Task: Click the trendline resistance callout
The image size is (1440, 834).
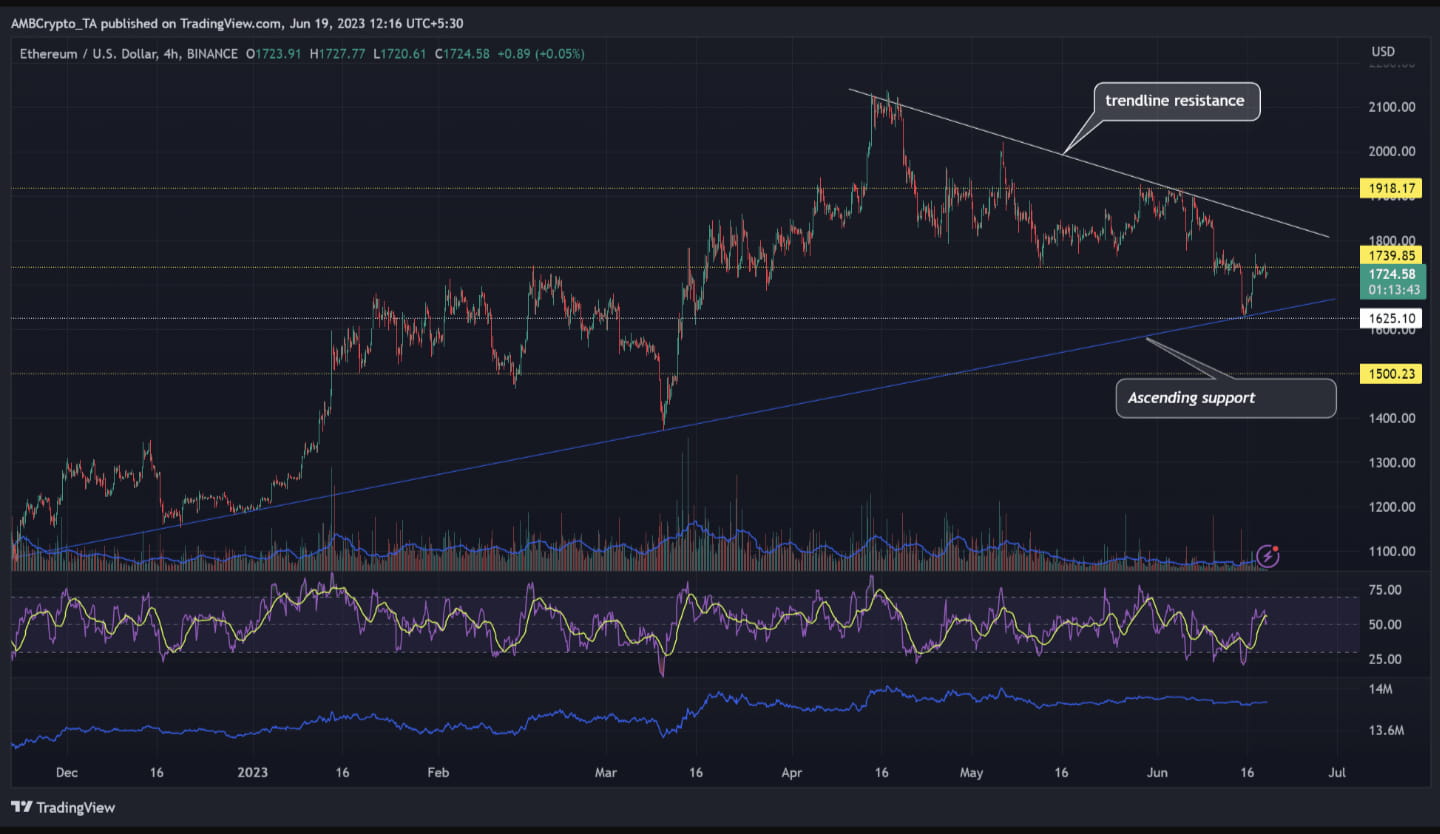Action: [x=1174, y=101]
